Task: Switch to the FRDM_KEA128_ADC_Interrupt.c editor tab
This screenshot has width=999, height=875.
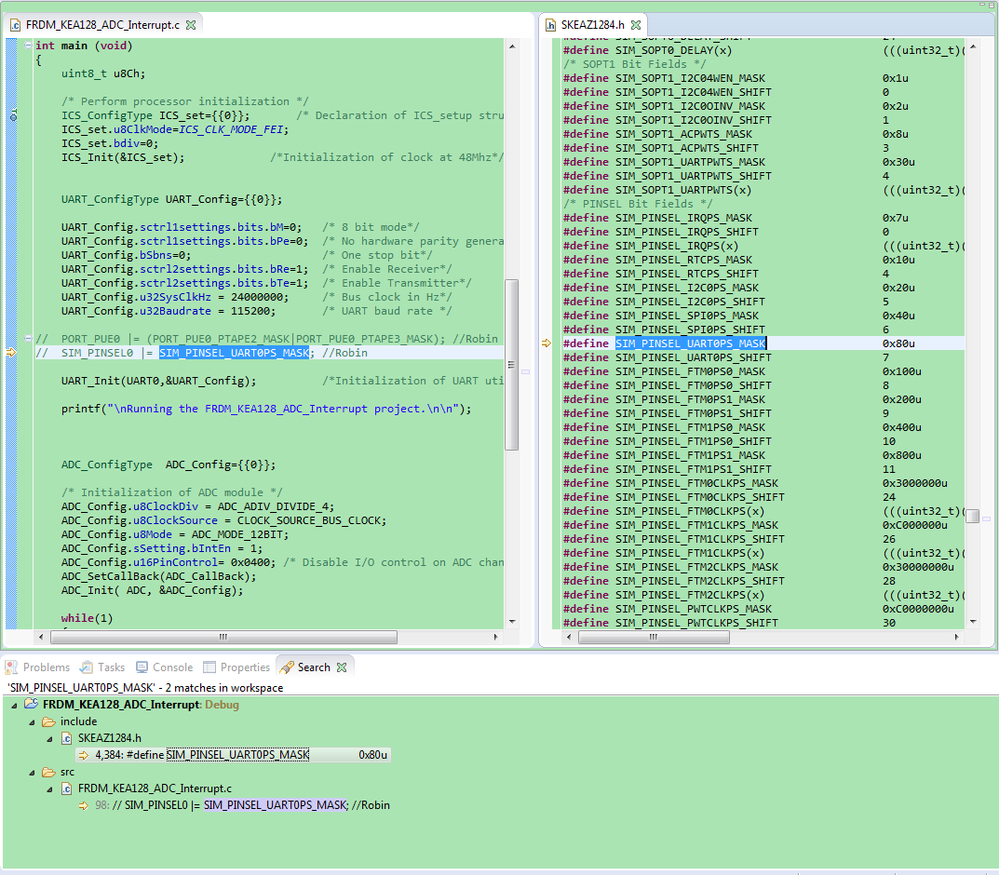Action: click(x=103, y=25)
